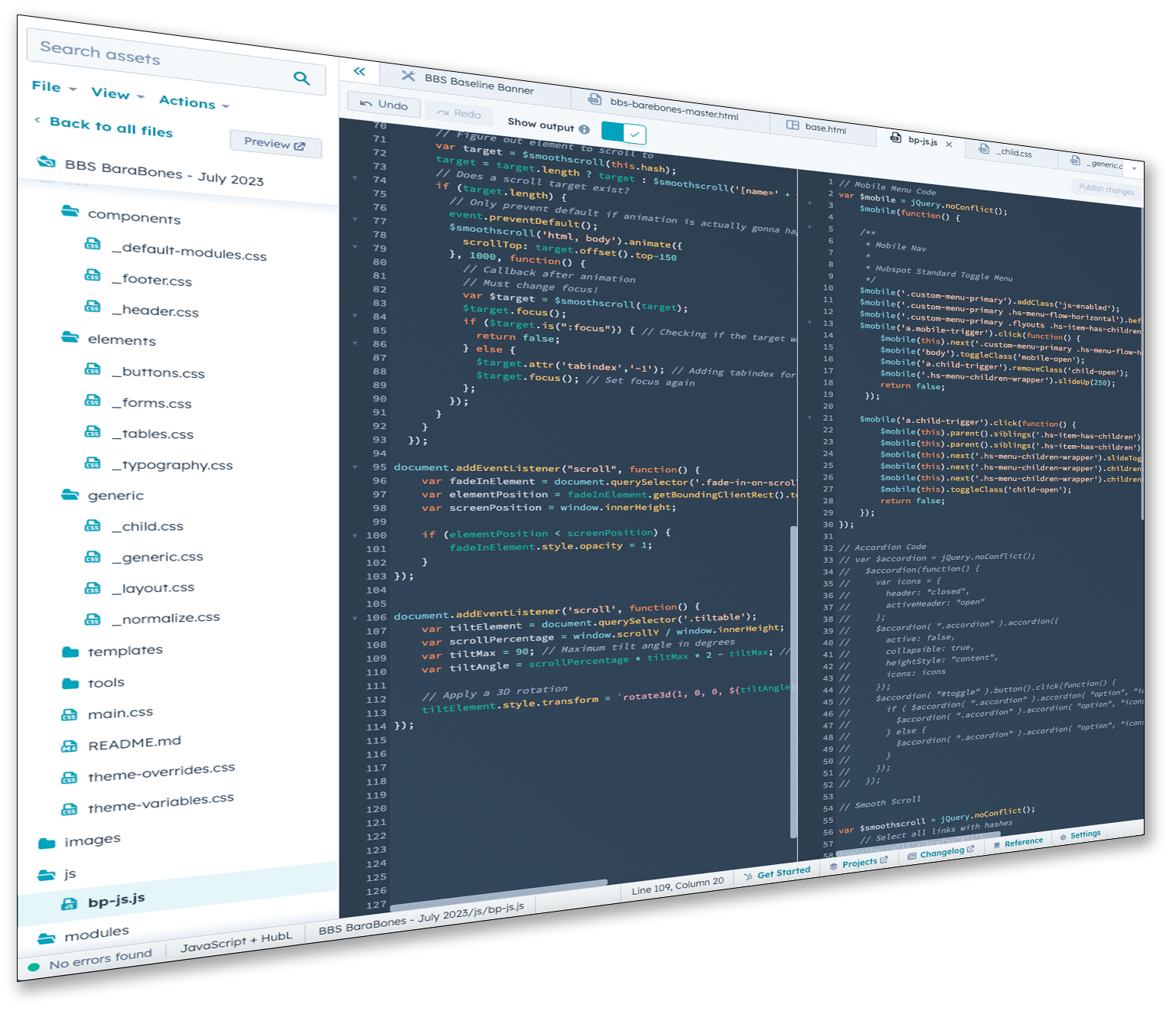This screenshot has height=1011, width=1176.
Task: Go Back to all files
Action: pyautogui.click(x=112, y=126)
